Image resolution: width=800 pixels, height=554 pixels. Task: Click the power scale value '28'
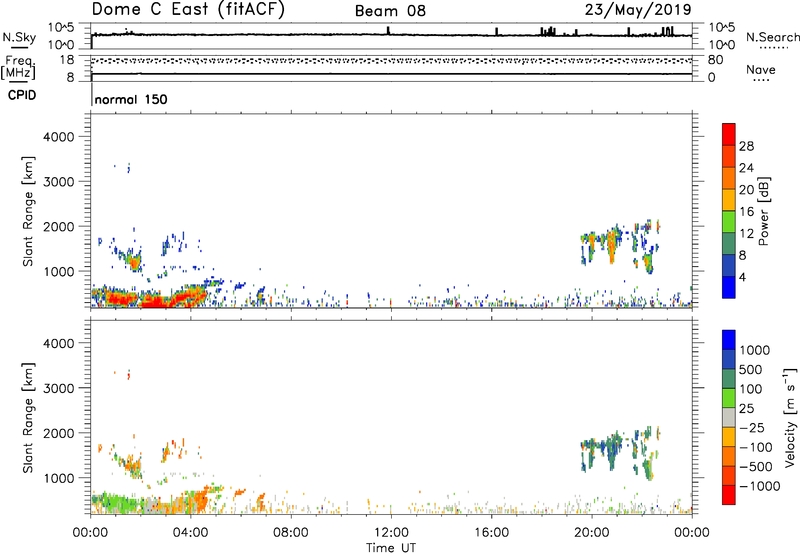coord(746,146)
